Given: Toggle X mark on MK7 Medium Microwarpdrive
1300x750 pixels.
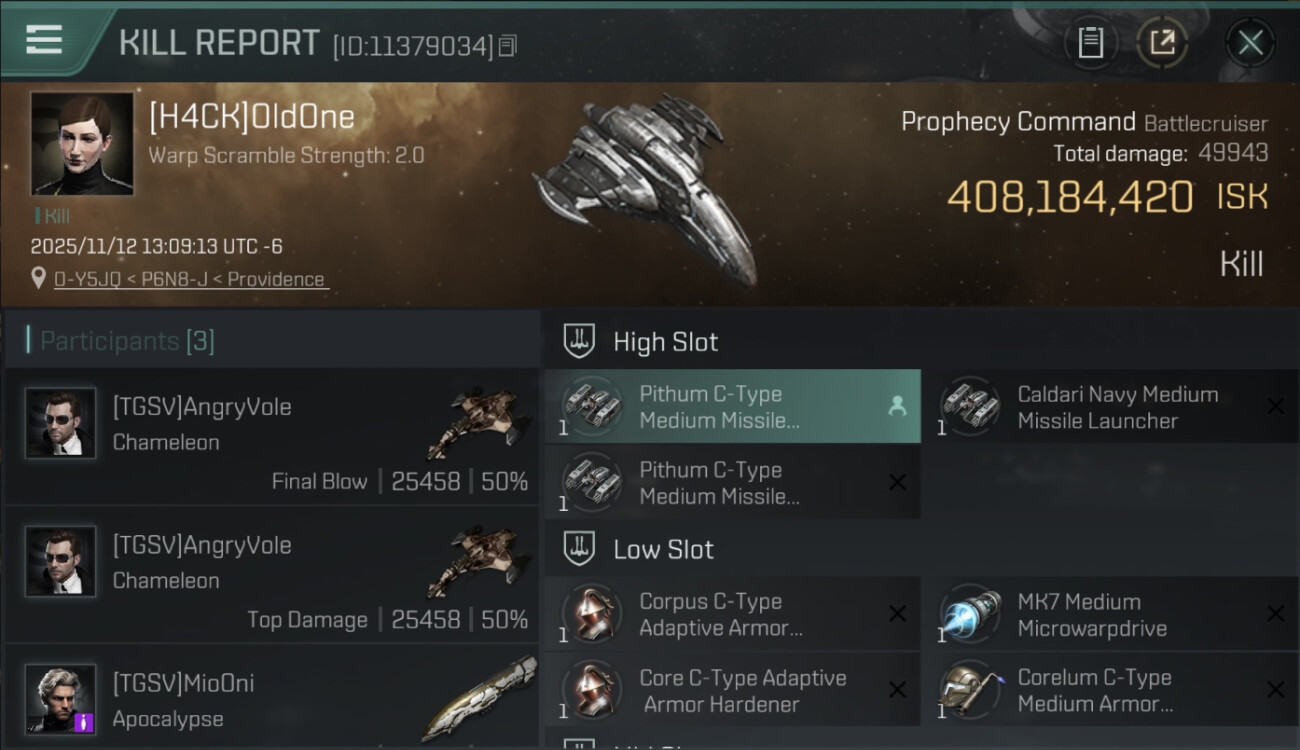Looking at the screenshot, I should click(1275, 614).
